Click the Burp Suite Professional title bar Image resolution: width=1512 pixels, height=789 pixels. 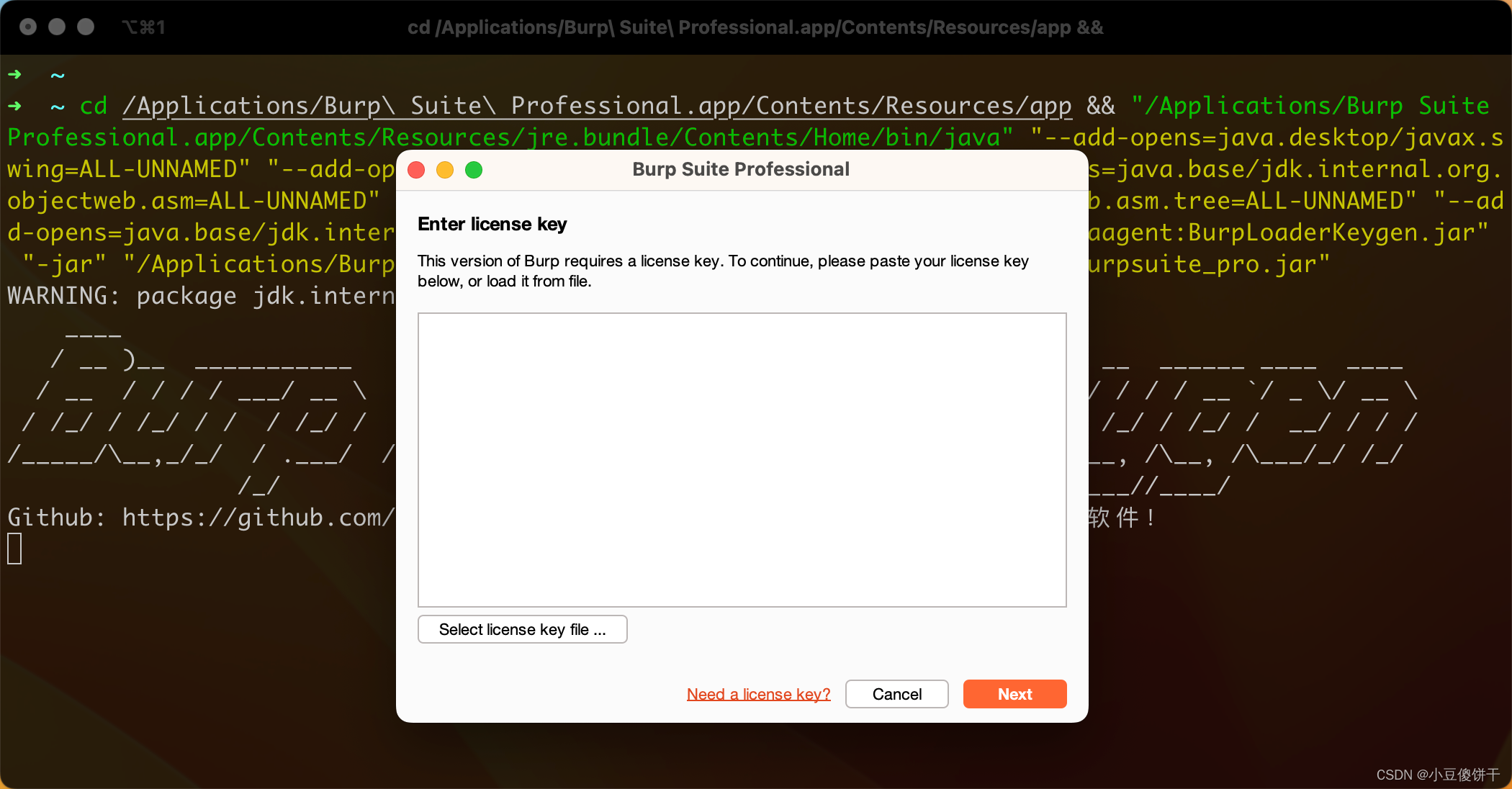(740, 170)
